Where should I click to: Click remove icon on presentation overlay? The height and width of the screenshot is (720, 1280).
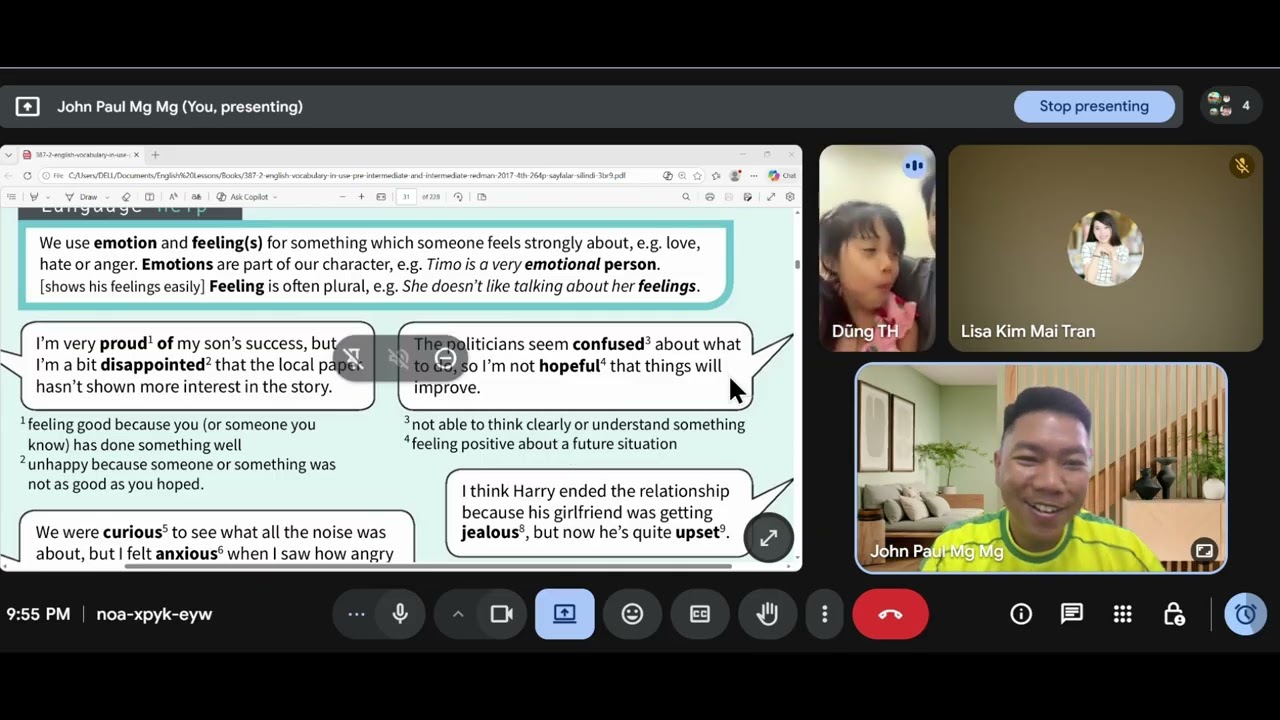446,357
